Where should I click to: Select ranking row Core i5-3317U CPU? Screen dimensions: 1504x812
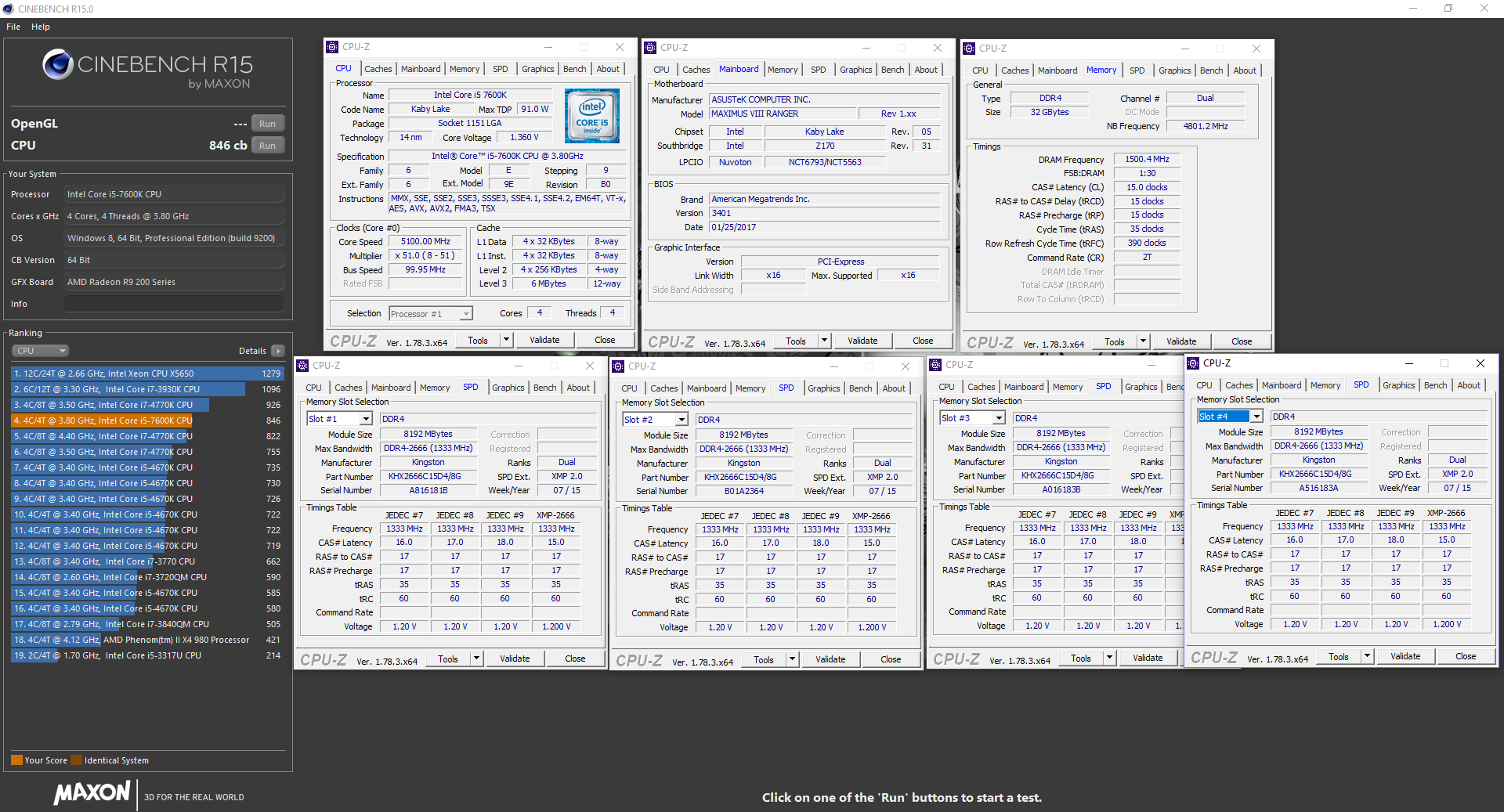click(x=146, y=655)
